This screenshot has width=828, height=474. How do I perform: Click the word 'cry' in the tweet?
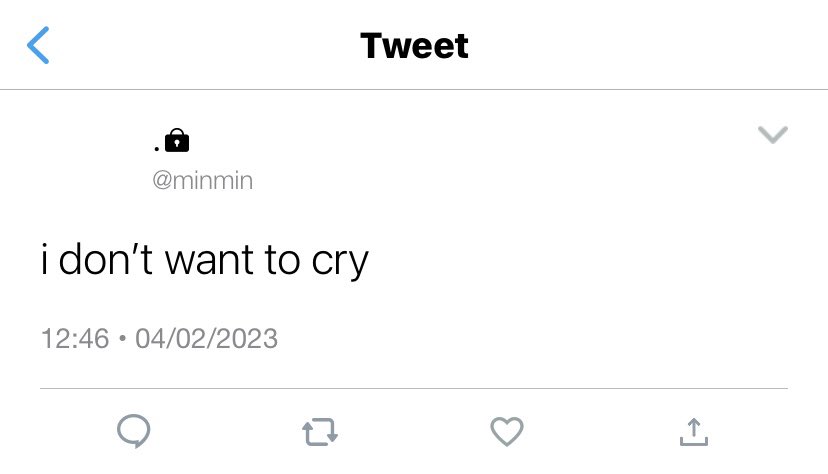tap(340, 262)
